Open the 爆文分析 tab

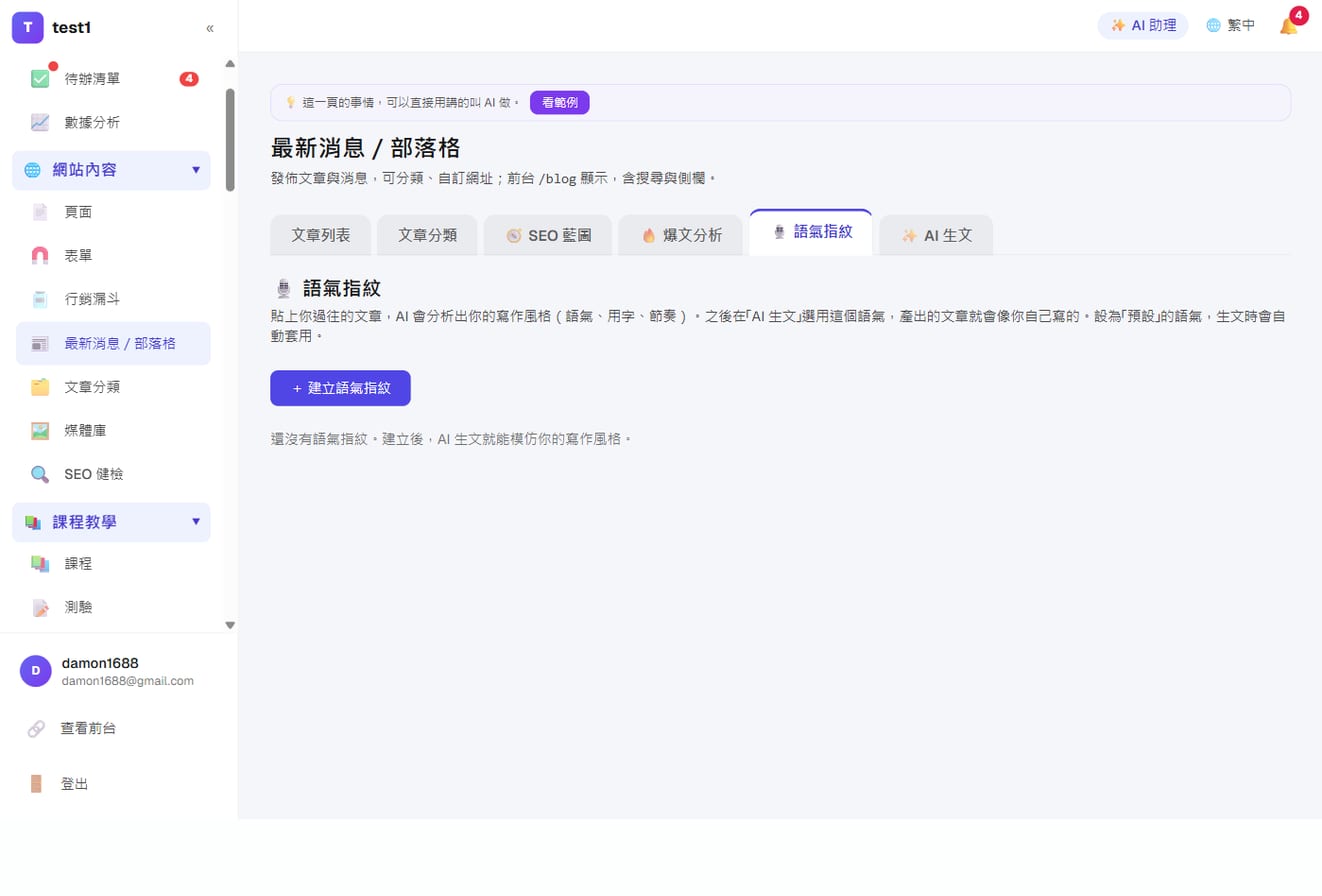coord(681,236)
